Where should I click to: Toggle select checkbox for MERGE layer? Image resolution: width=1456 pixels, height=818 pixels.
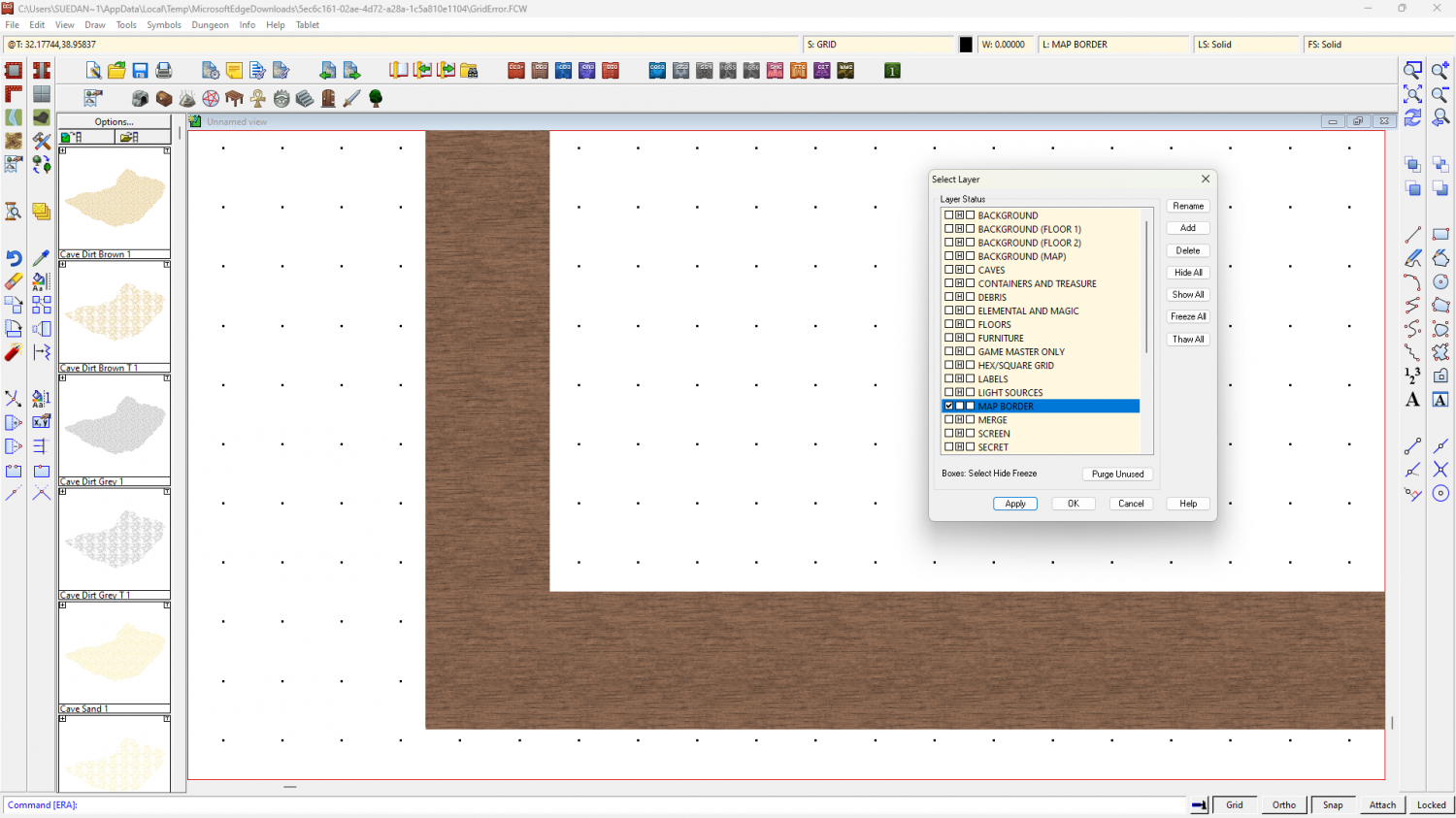click(949, 420)
